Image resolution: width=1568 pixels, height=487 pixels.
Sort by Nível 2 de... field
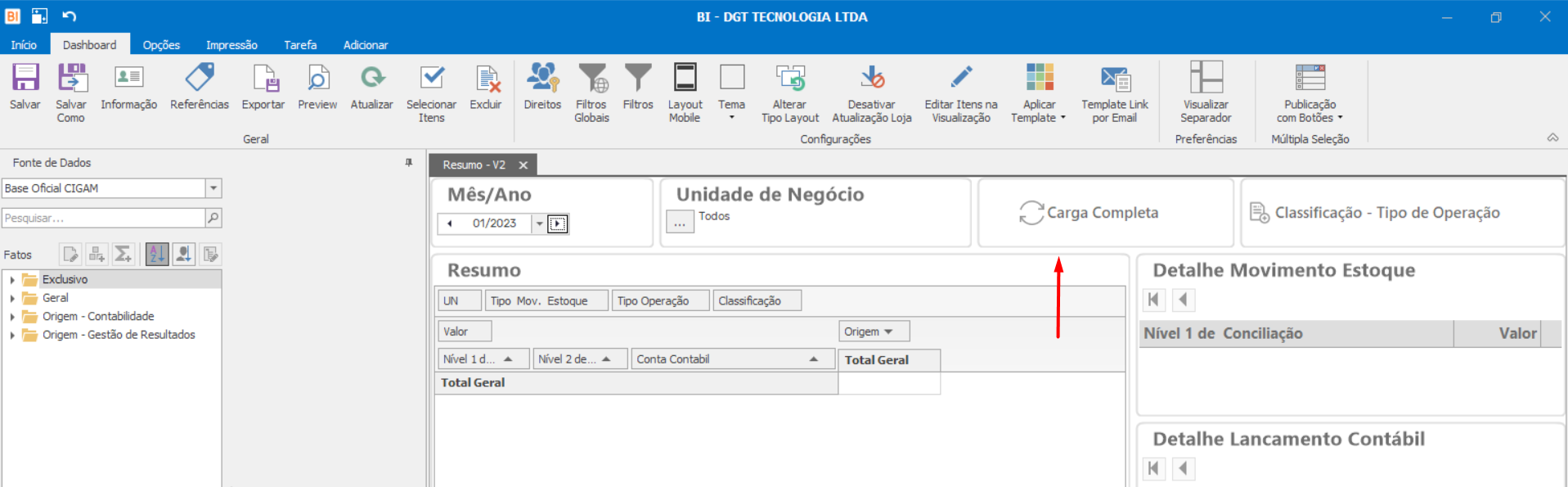pyautogui.click(x=580, y=359)
